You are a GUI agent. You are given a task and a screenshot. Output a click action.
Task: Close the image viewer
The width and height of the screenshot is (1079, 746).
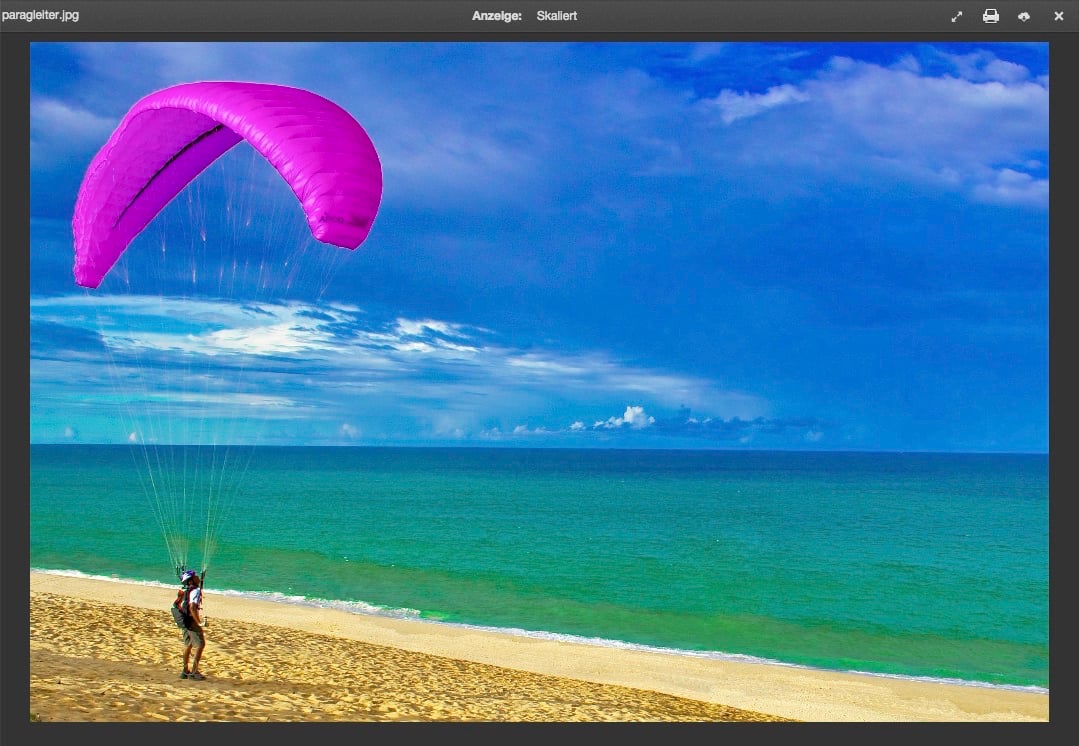click(1058, 16)
